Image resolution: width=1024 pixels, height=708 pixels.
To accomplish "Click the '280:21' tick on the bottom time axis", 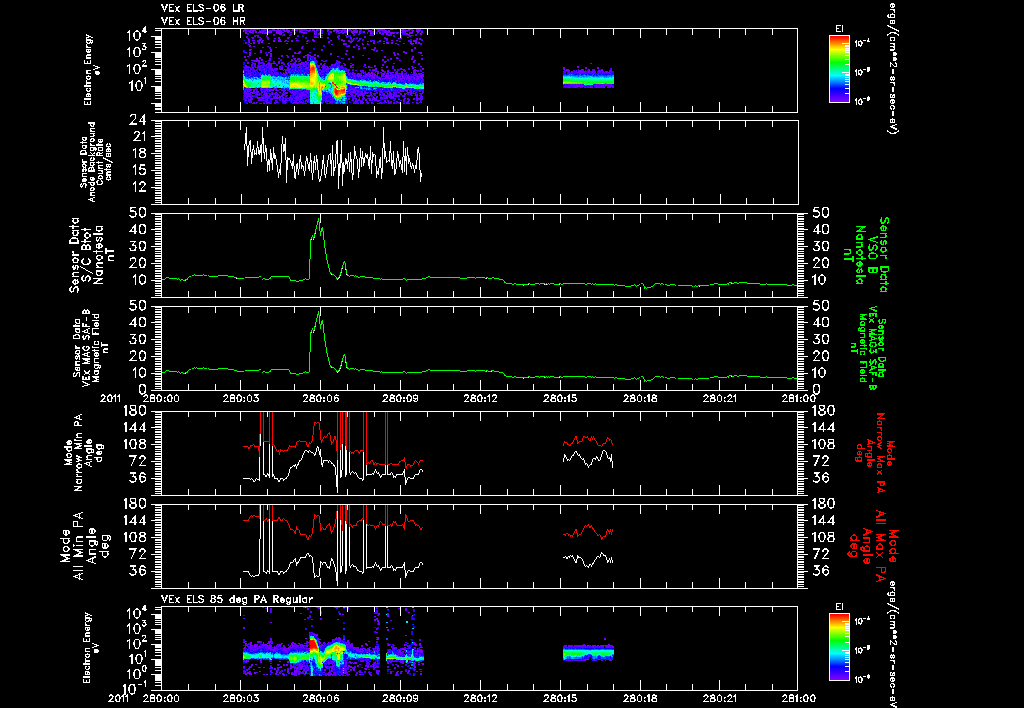I will pyautogui.click(x=721, y=698).
